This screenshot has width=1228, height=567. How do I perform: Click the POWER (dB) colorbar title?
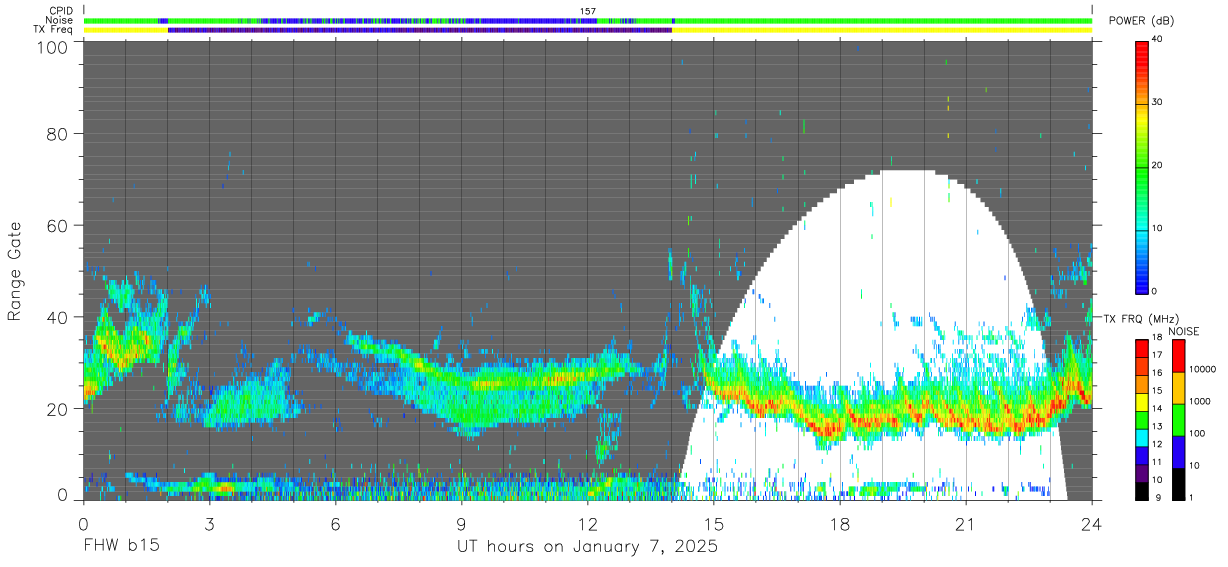(1143, 21)
